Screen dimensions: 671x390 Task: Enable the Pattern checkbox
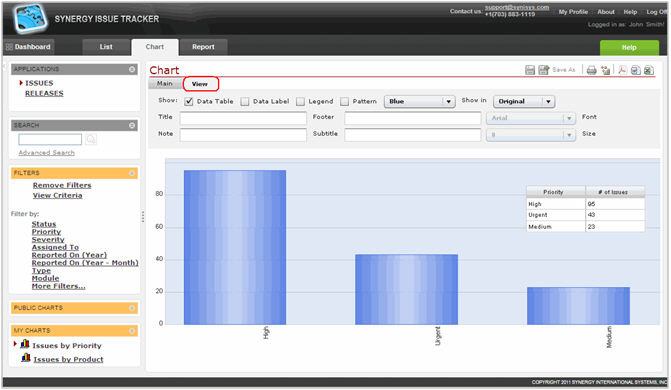344,101
